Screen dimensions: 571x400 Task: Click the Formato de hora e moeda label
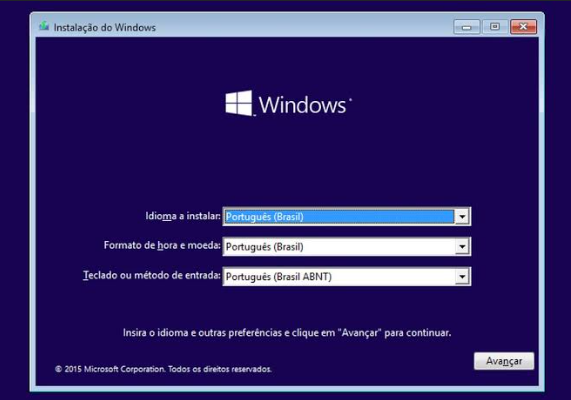[162, 246]
